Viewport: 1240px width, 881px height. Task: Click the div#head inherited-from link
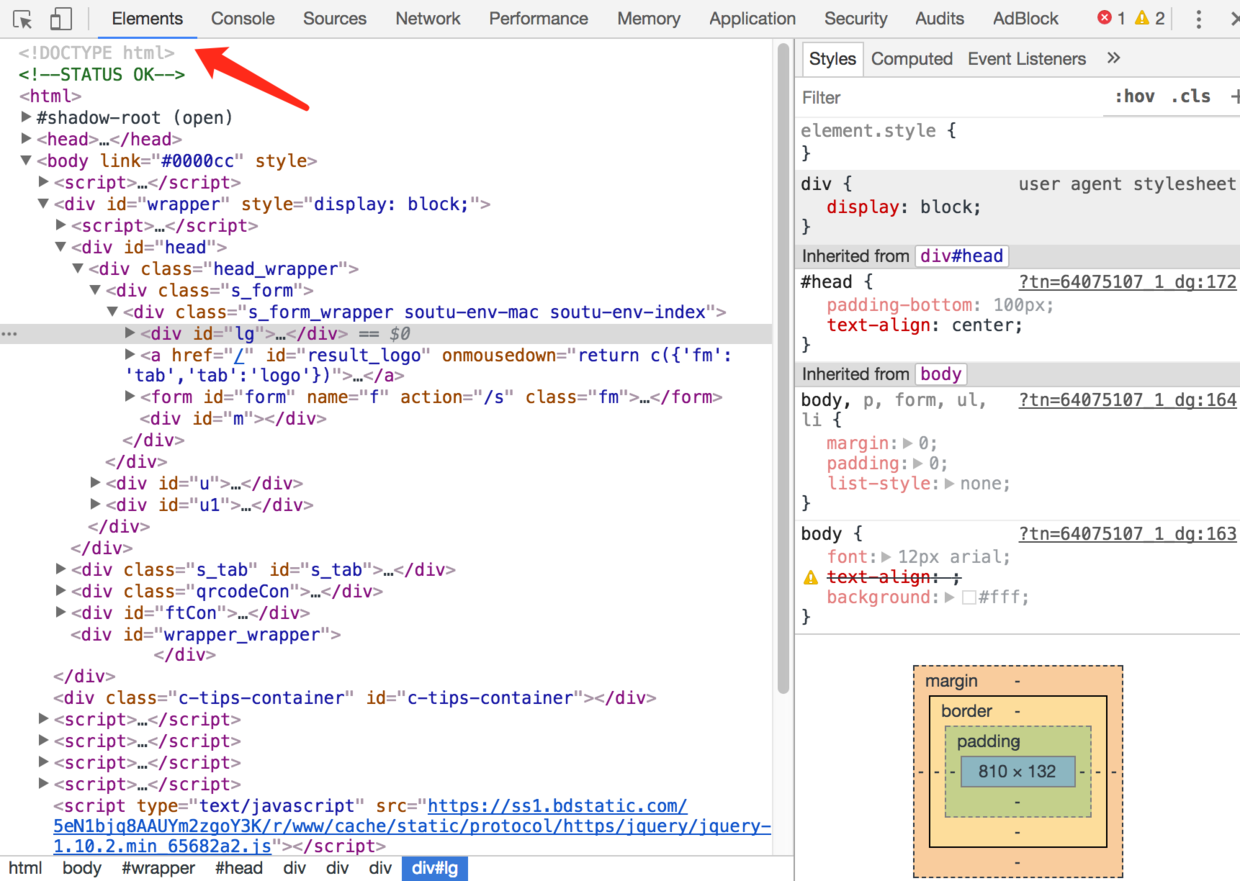pos(962,256)
